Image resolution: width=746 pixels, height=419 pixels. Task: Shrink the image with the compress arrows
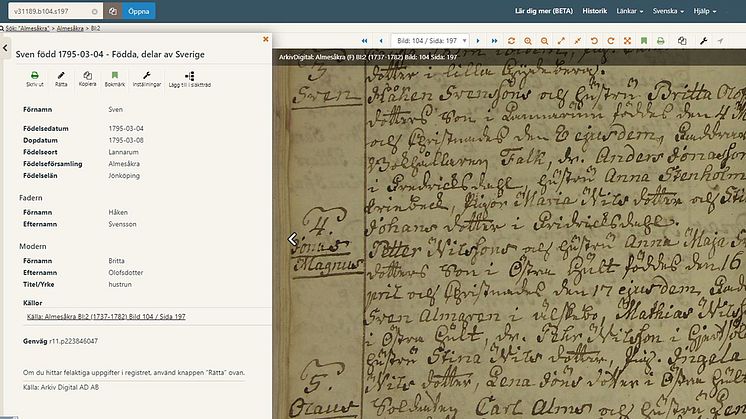pyautogui.click(x=578, y=41)
